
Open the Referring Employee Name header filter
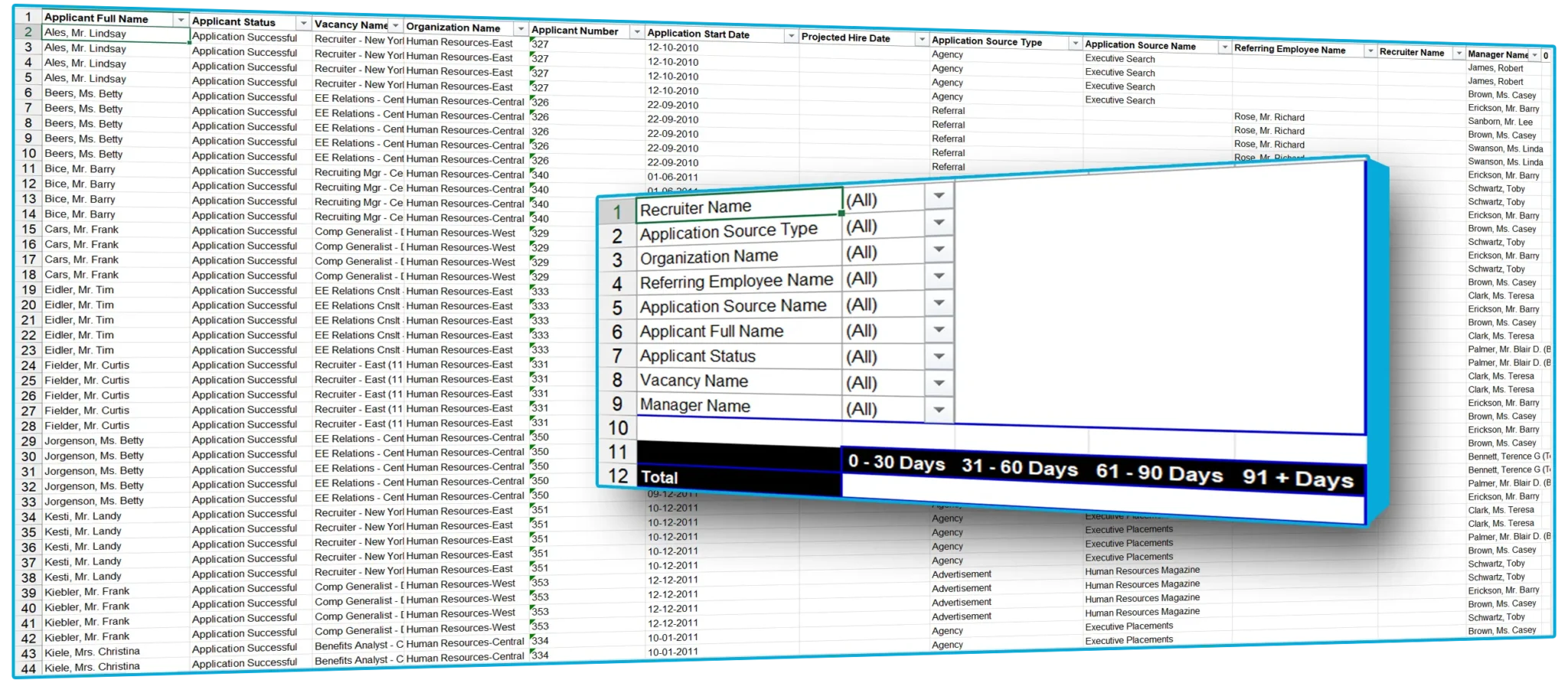[x=1370, y=51]
